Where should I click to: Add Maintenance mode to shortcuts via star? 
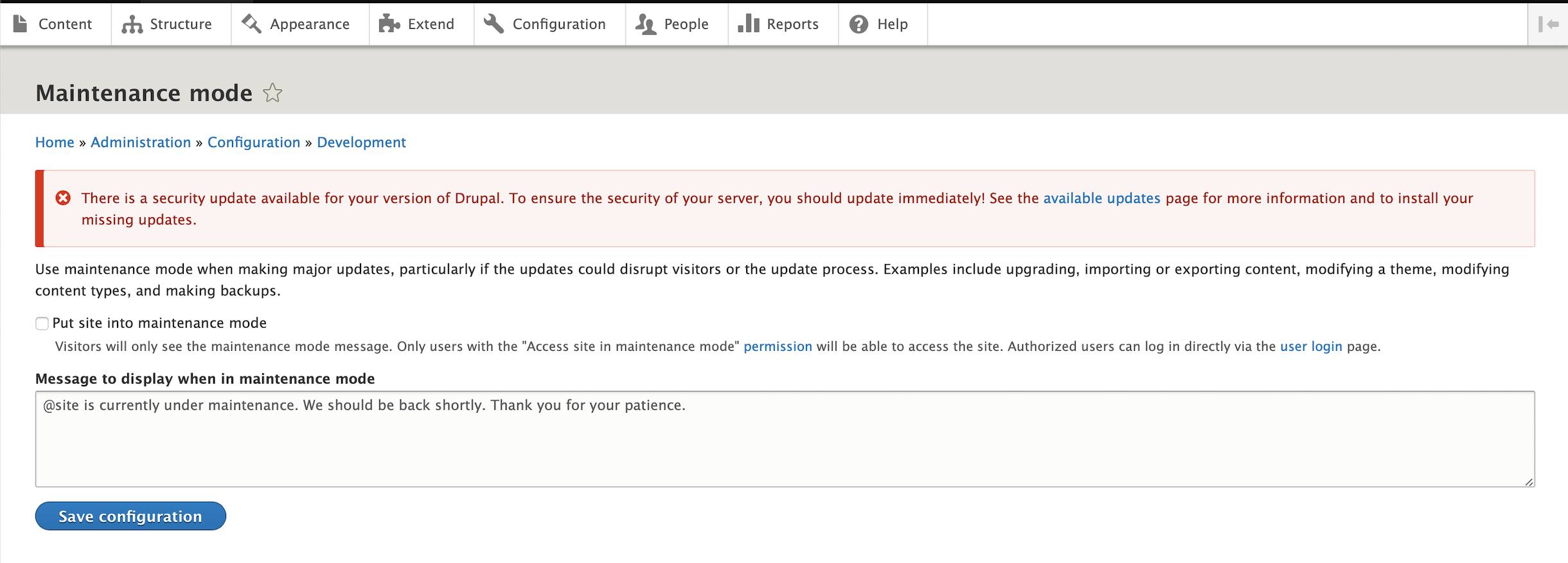click(x=272, y=93)
